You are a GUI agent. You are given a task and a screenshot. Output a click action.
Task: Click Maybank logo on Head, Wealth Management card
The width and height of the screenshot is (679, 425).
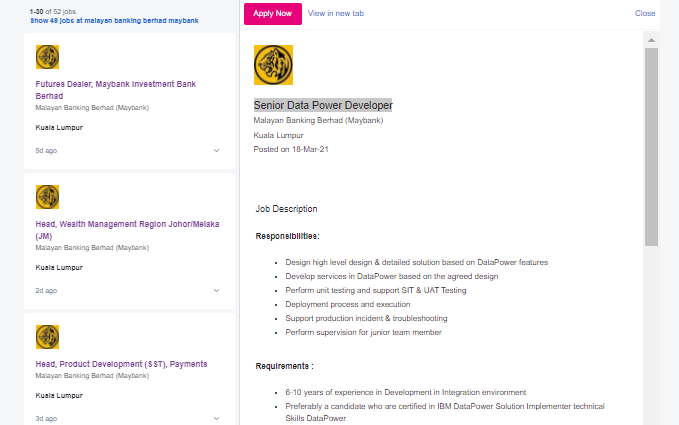[x=47, y=197]
